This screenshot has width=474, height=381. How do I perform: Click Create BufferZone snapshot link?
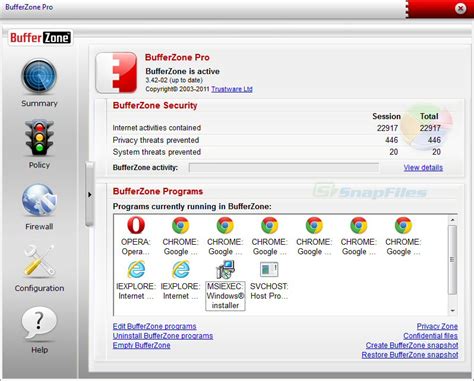pyautogui.click(x=412, y=345)
